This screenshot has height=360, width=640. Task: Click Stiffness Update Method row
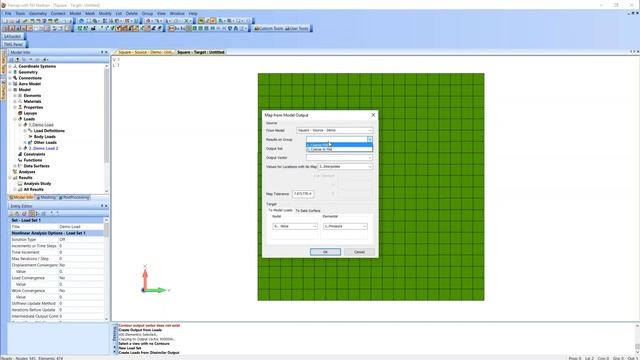[x=57, y=304]
